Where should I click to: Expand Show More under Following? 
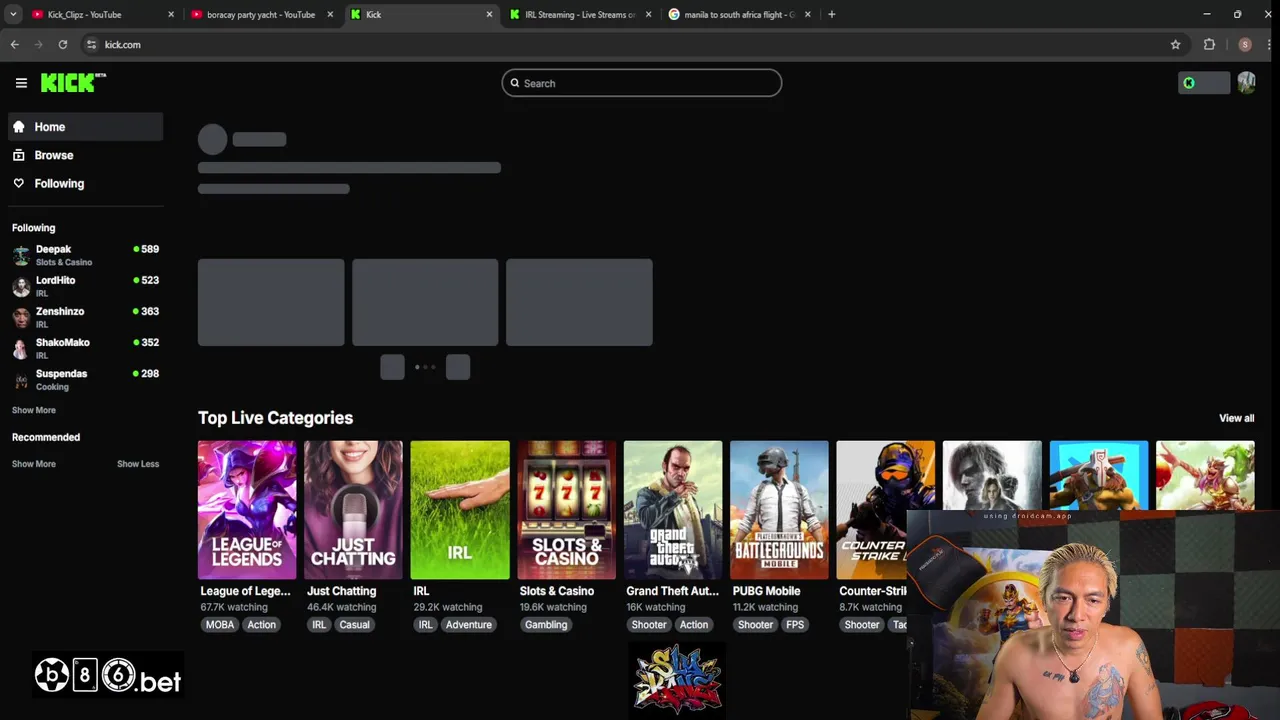[x=34, y=410]
